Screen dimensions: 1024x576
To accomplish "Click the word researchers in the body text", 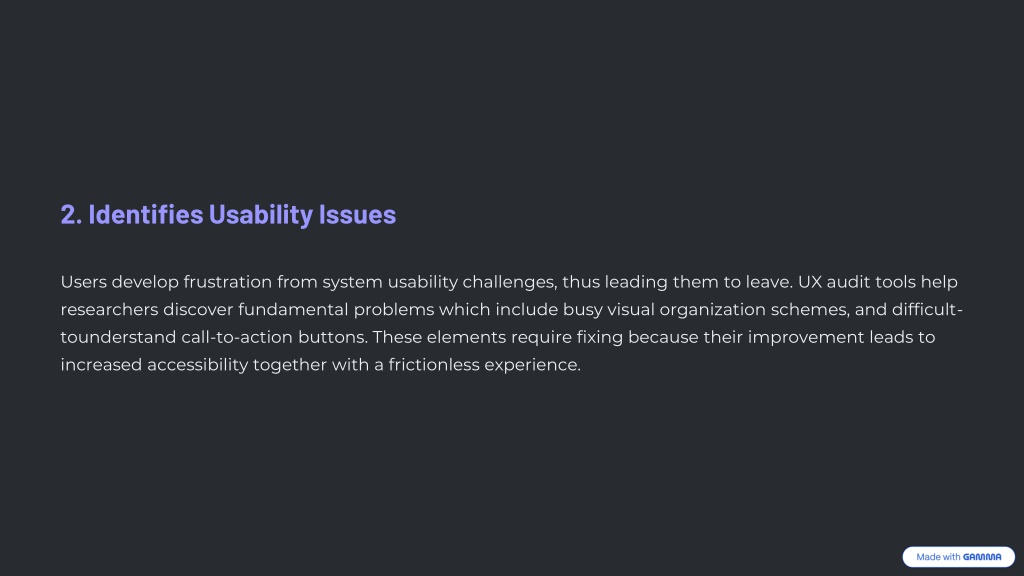I will point(109,310).
